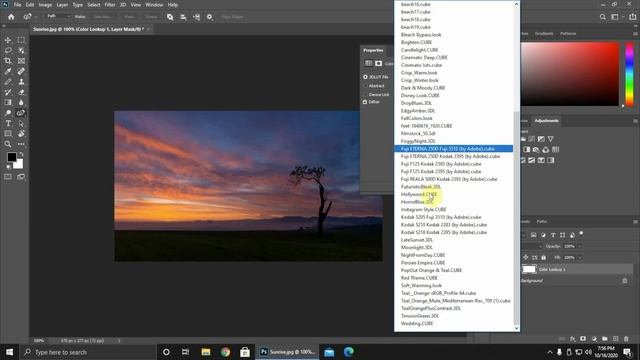The width and height of the screenshot is (640, 360).
Task: Select the Eraser tool
Action: (21, 92)
